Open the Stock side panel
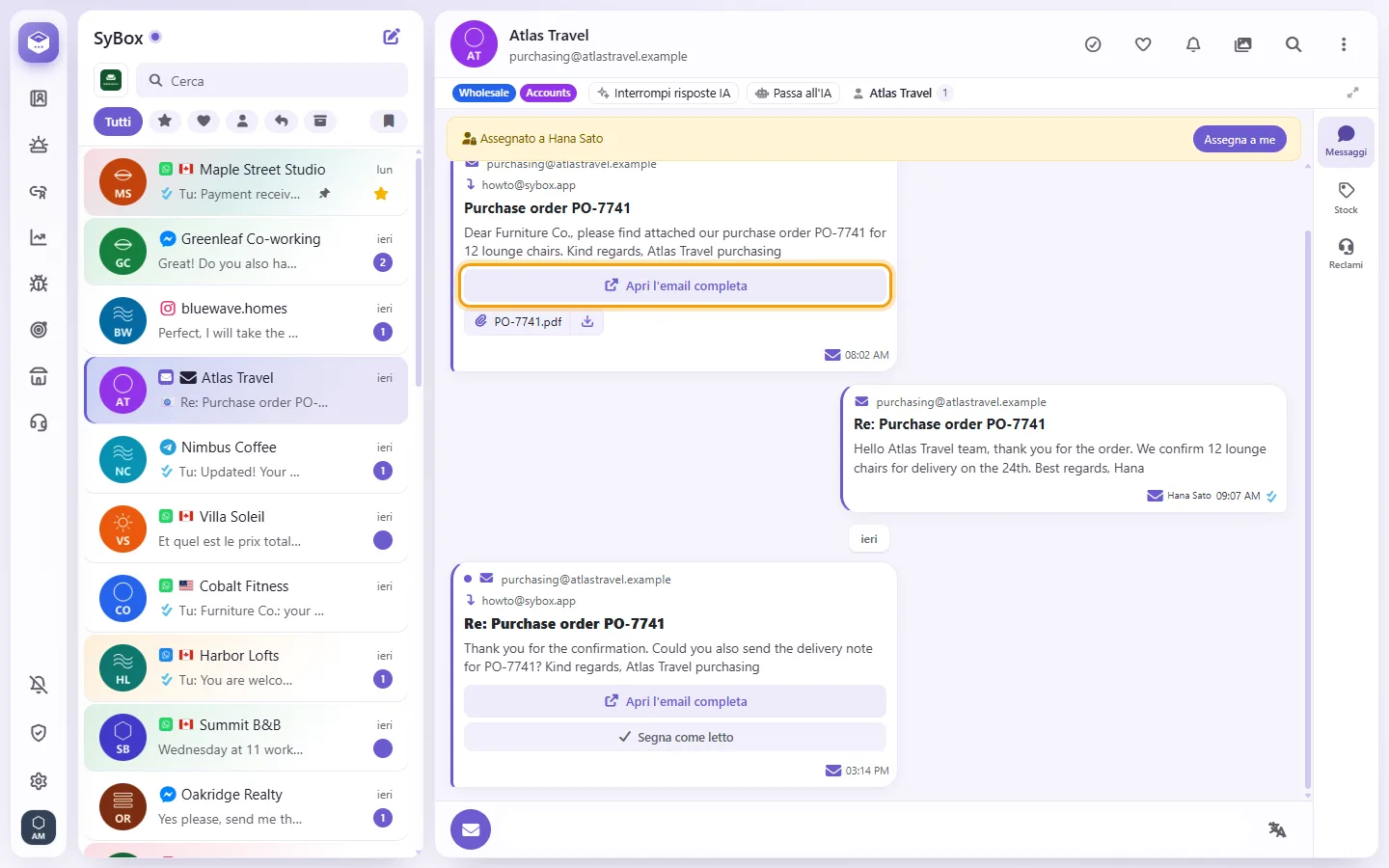Viewport: 1389px width, 868px height. pos(1346,197)
